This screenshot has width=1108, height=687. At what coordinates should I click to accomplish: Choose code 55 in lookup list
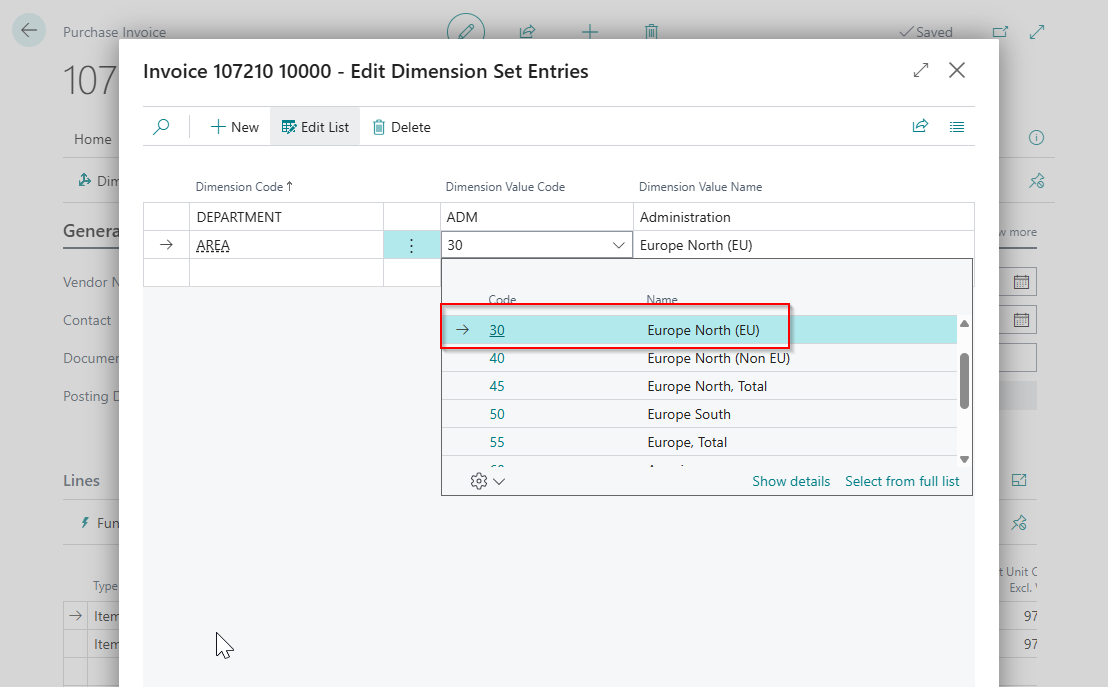(x=497, y=442)
